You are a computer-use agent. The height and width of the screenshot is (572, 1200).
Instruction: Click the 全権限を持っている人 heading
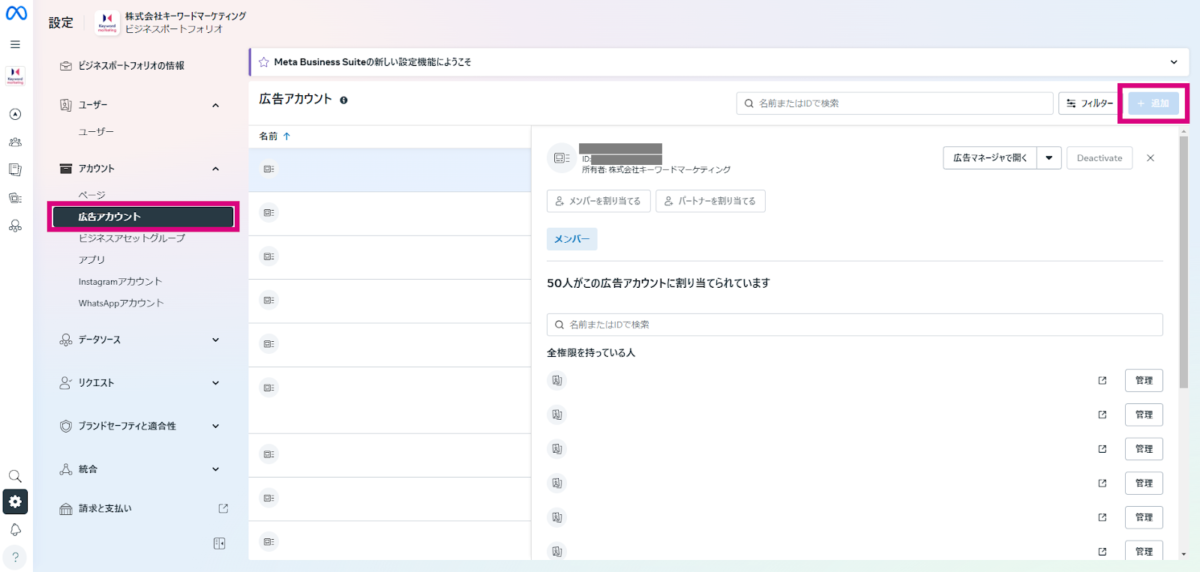coord(591,353)
